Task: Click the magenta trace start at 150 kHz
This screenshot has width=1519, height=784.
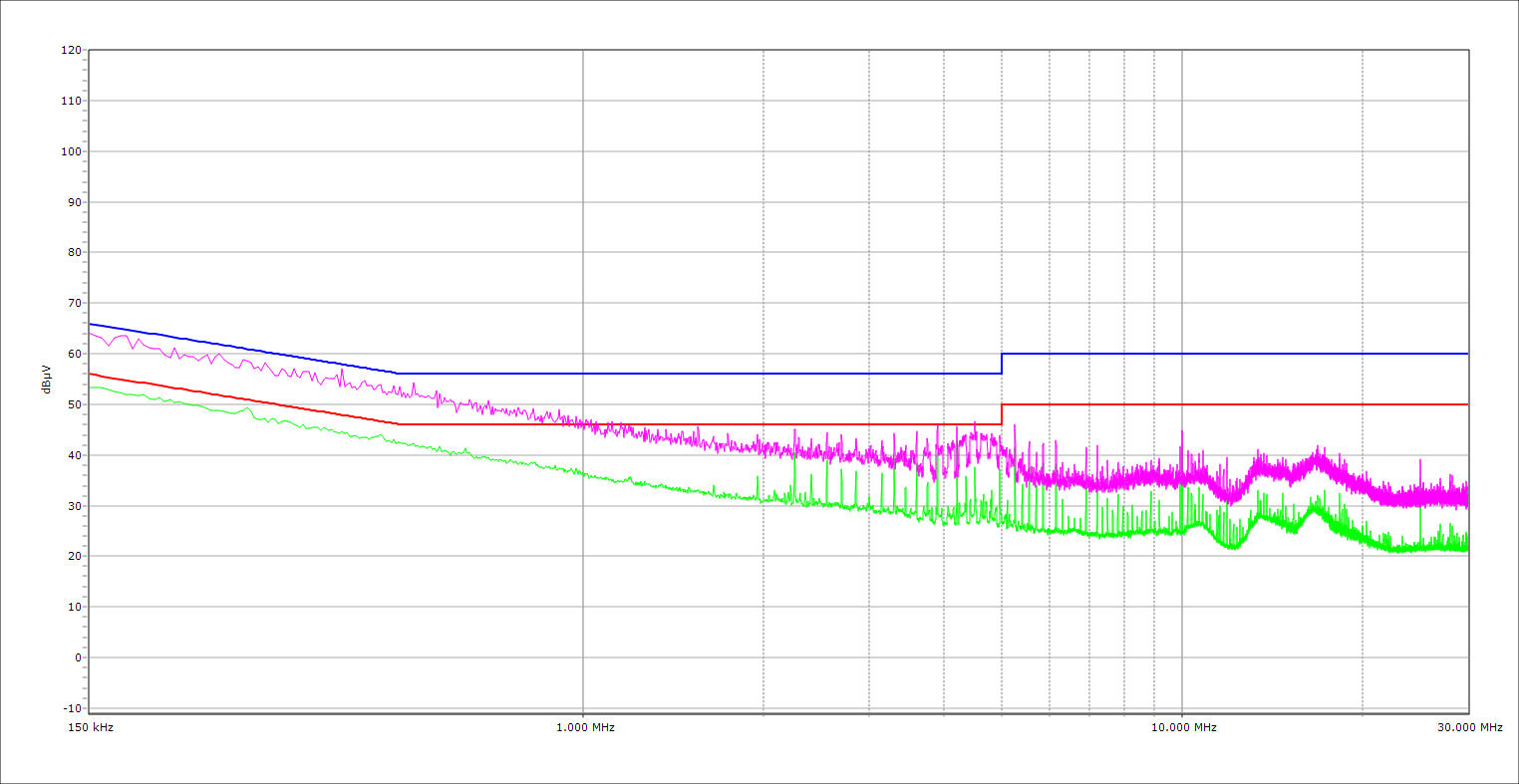Action: (91, 333)
